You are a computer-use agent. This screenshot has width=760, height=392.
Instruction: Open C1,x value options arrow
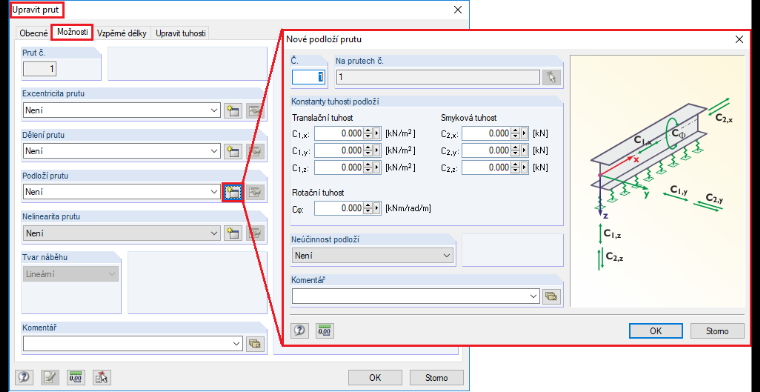tap(377, 134)
